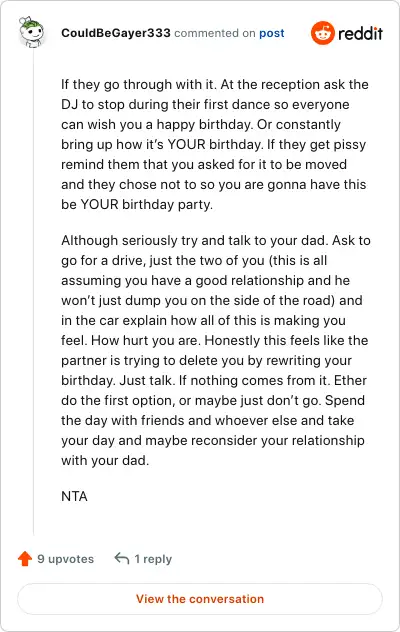
Task: Click the line starting "Although seriously try"
Action: point(216,241)
